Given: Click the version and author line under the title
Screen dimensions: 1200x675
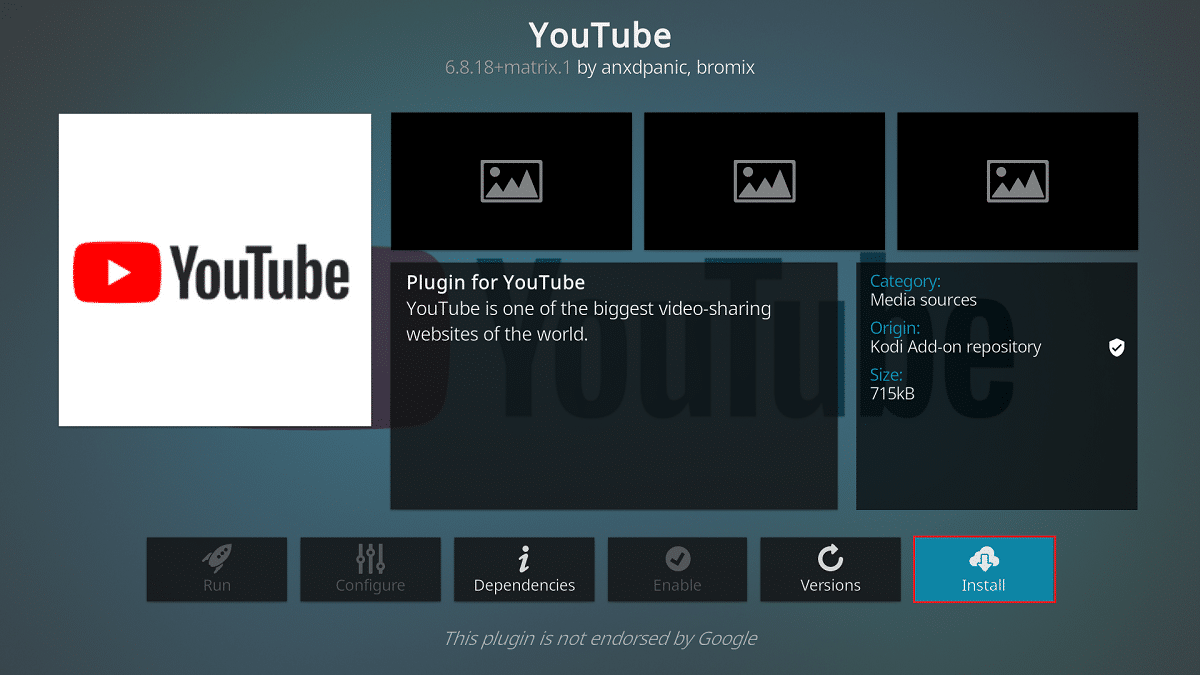Looking at the screenshot, I should [x=600, y=68].
